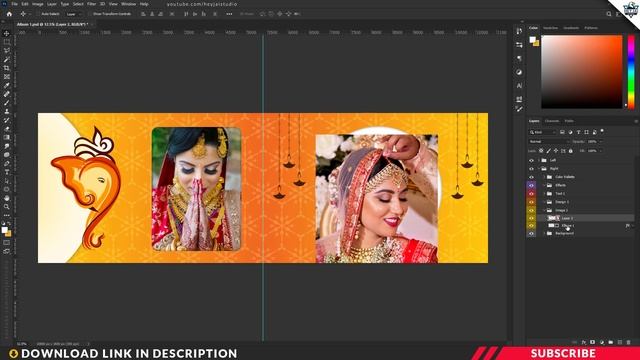Open the Filter menu
The image size is (640, 360).
coord(91,4)
